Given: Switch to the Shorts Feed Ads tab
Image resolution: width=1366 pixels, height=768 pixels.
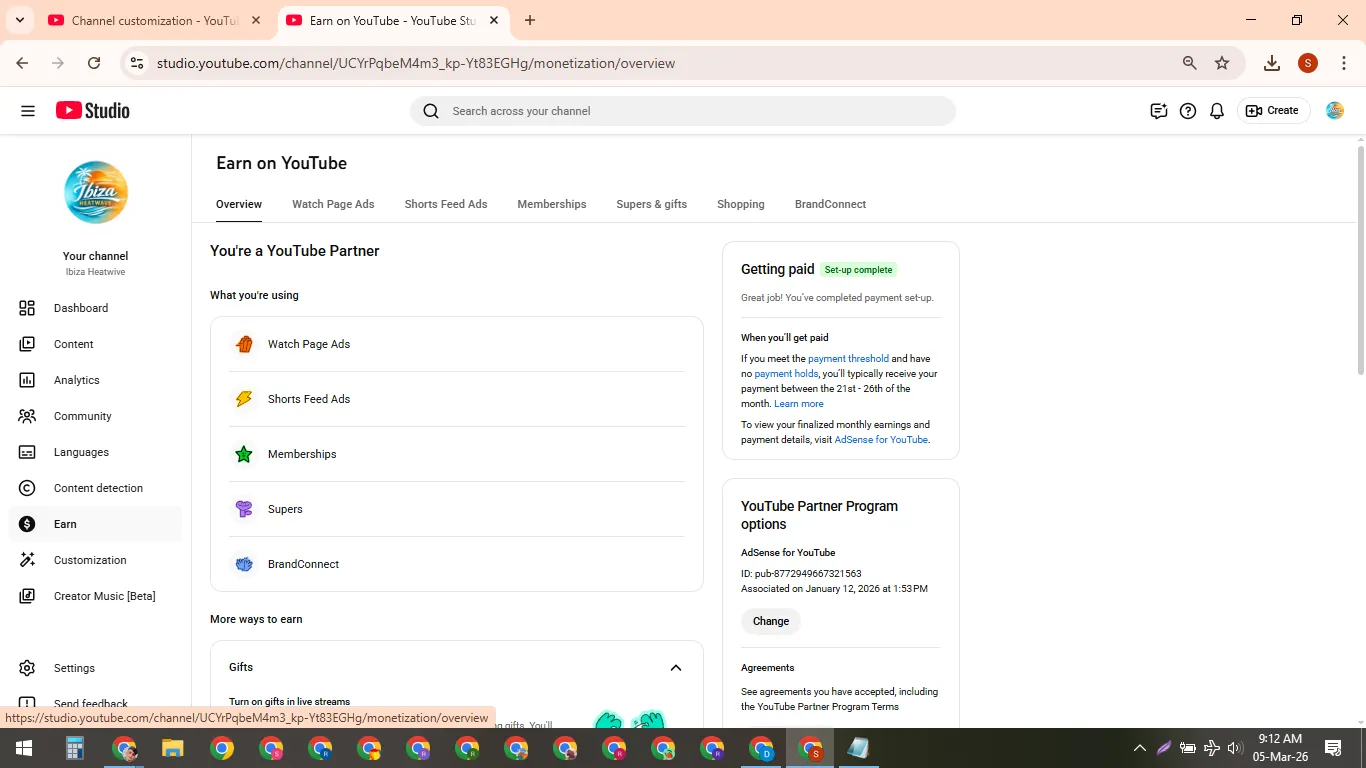Looking at the screenshot, I should coord(446,204).
